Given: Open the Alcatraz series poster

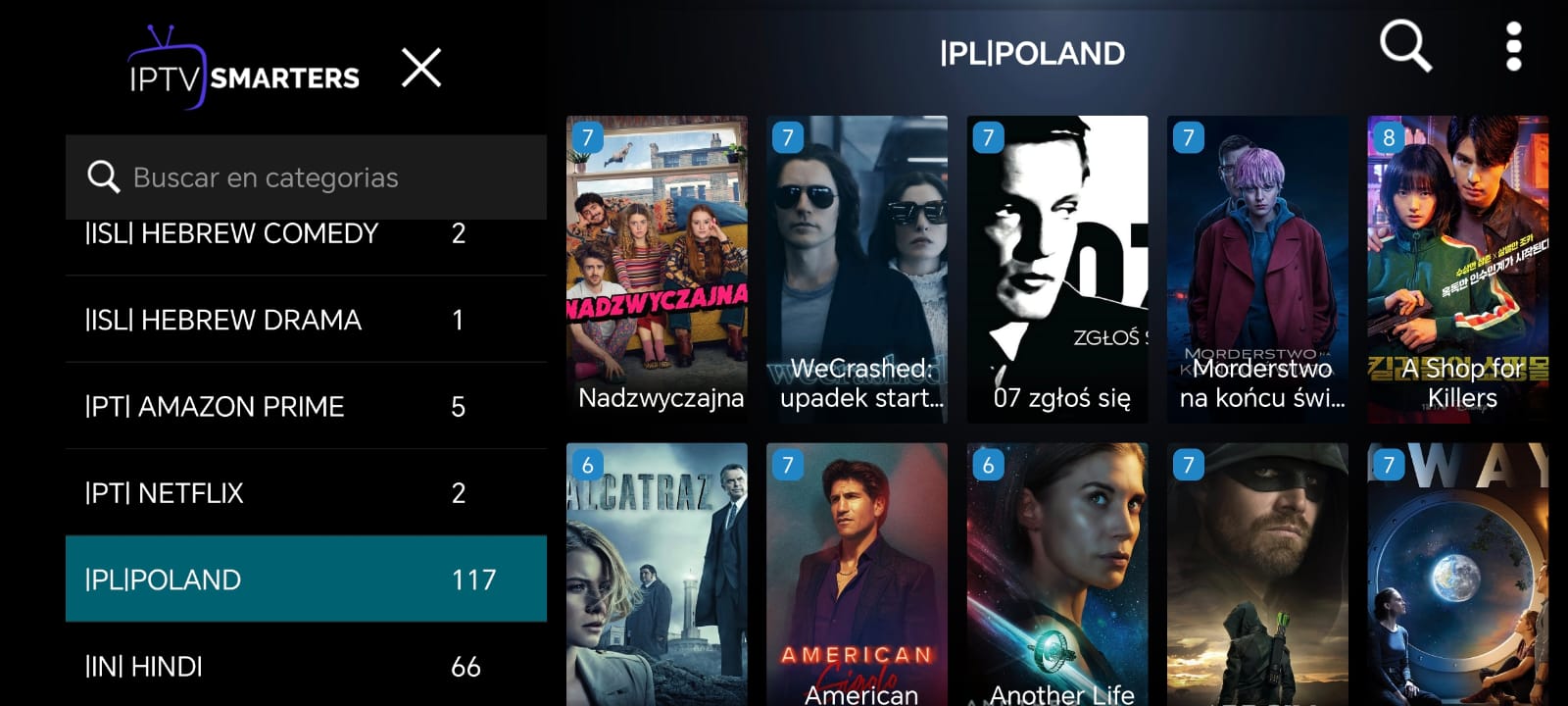Looking at the screenshot, I should point(657,575).
